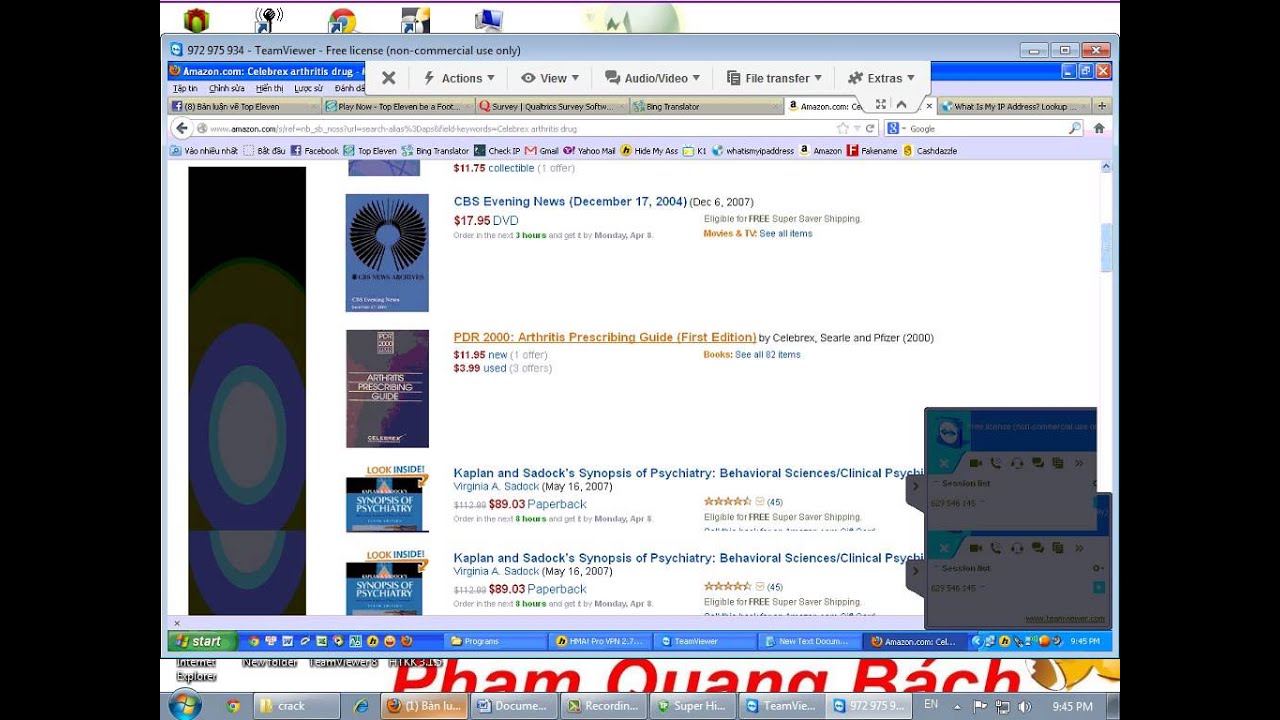
Task: Toggle fullscreen icon on TeamViewer toolbar
Action: 881,104
